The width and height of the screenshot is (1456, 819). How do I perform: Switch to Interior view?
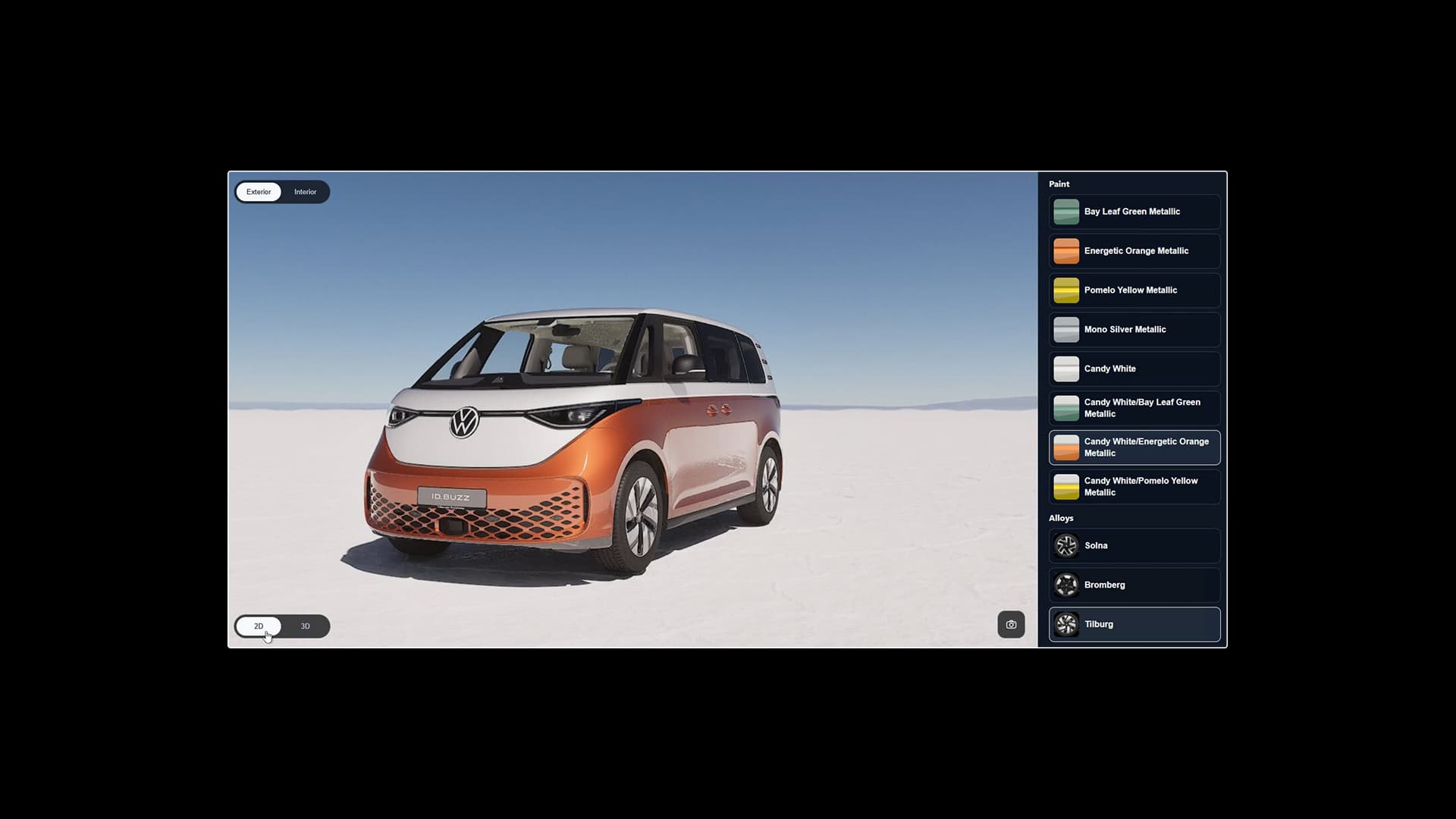(x=306, y=192)
